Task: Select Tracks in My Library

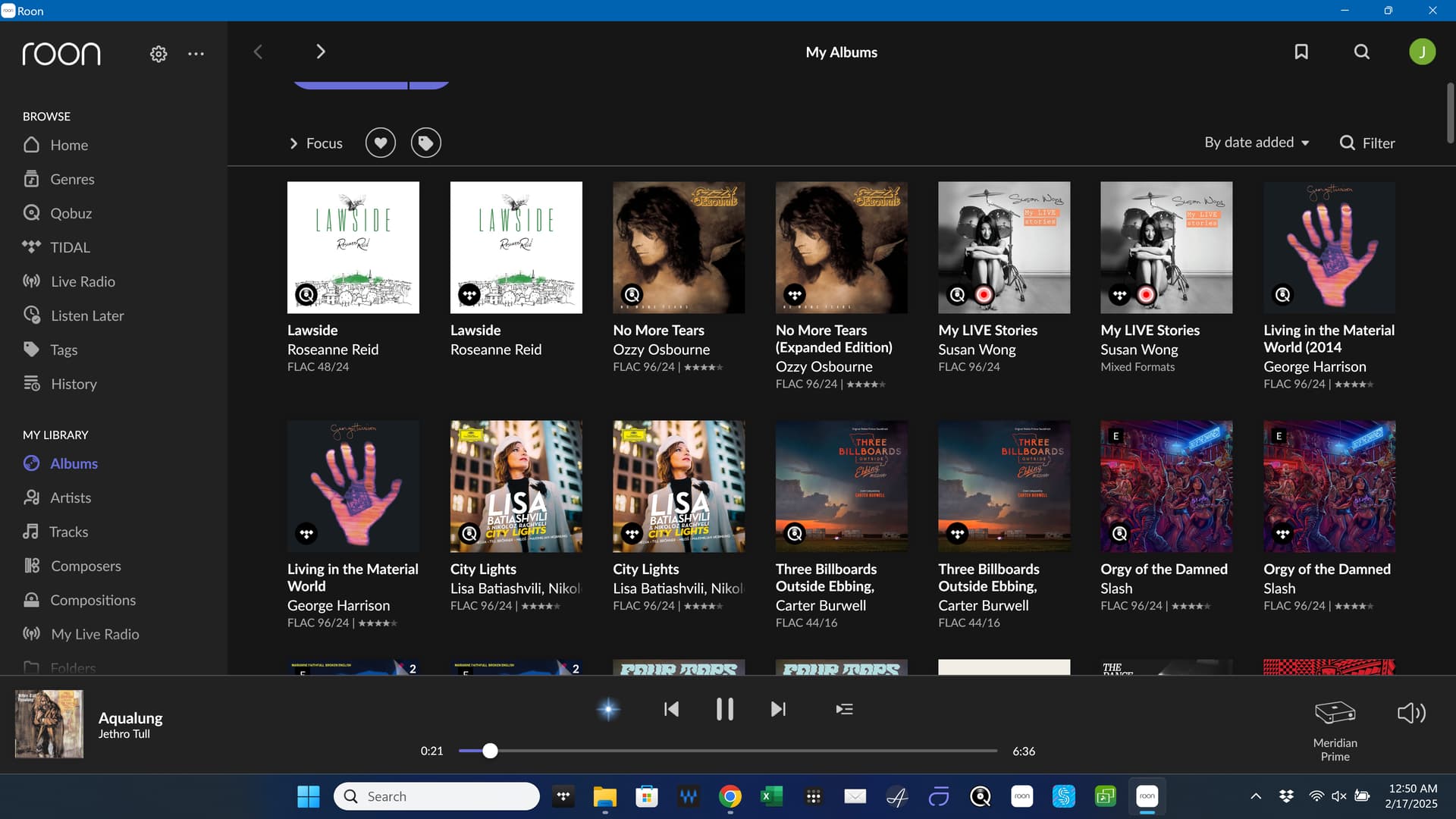Action: [55, 532]
